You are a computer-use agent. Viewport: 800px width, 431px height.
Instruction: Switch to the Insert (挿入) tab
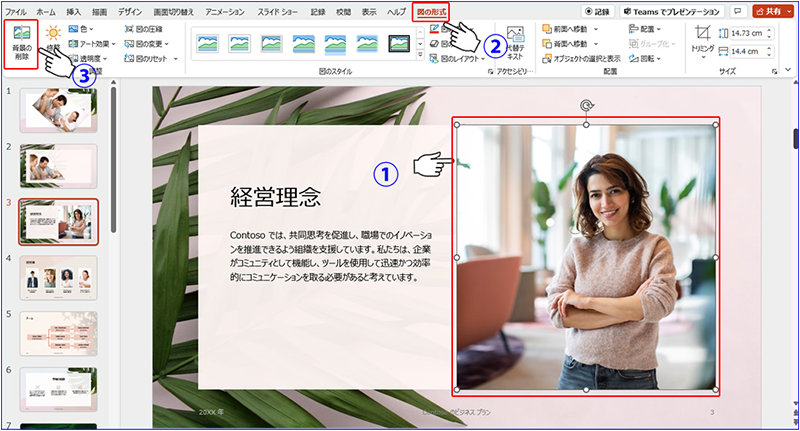pos(73,11)
